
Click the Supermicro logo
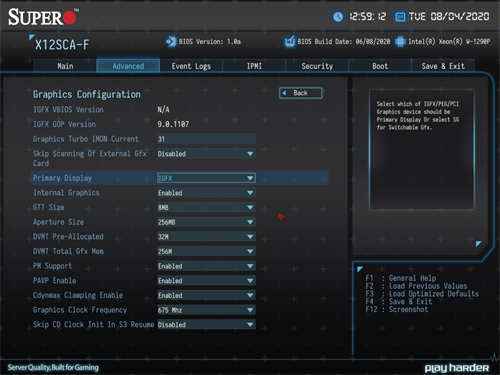coord(43,17)
